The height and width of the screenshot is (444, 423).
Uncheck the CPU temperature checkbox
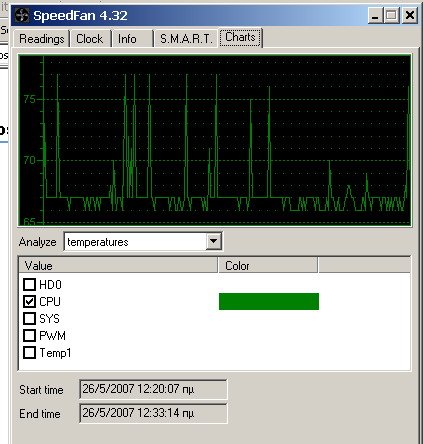(x=29, y=301)
